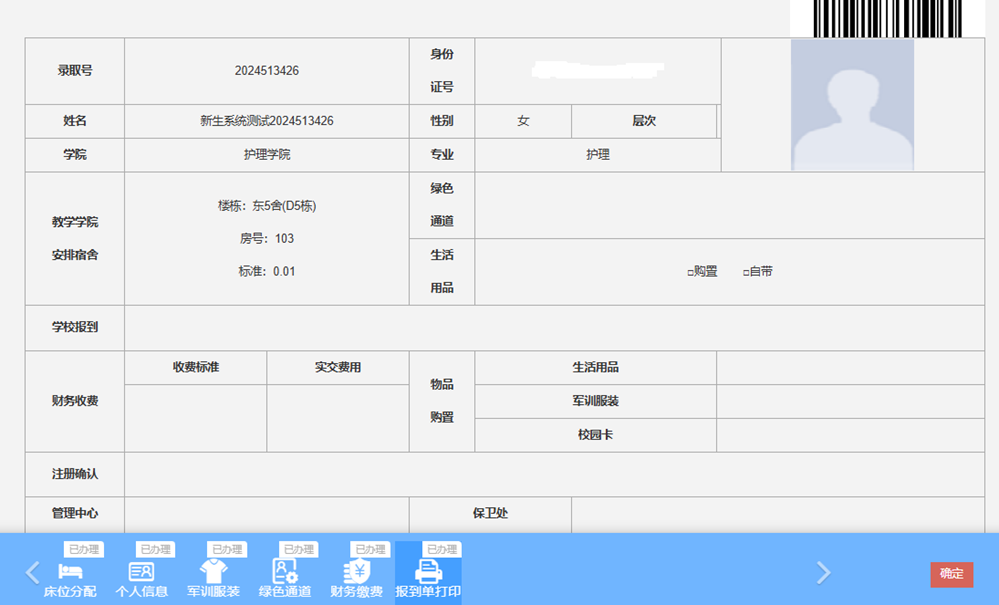
Task: Click the right navigation chevron
Action: coord(823,572)
